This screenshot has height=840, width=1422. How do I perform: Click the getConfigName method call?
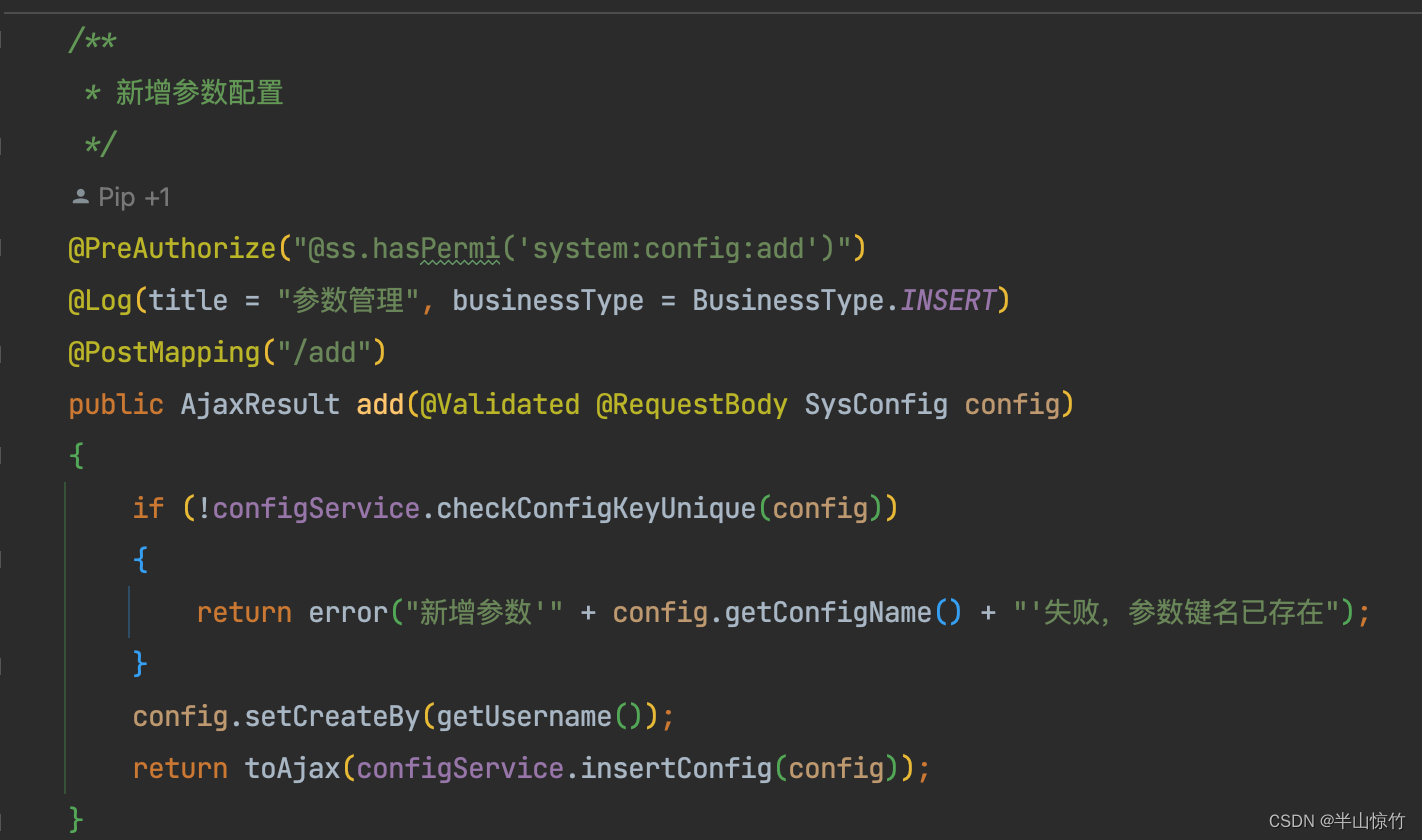click(x=828, y=612)
